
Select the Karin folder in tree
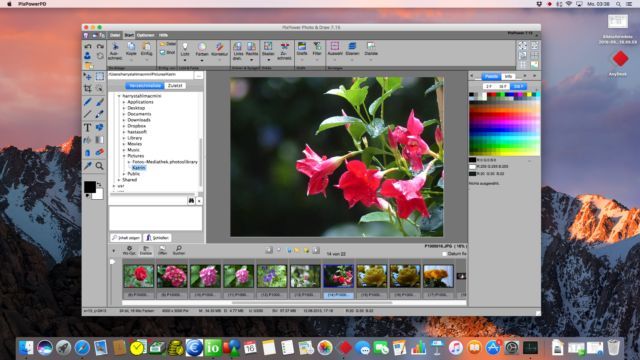pyautogui.click(x=139, y=168)
